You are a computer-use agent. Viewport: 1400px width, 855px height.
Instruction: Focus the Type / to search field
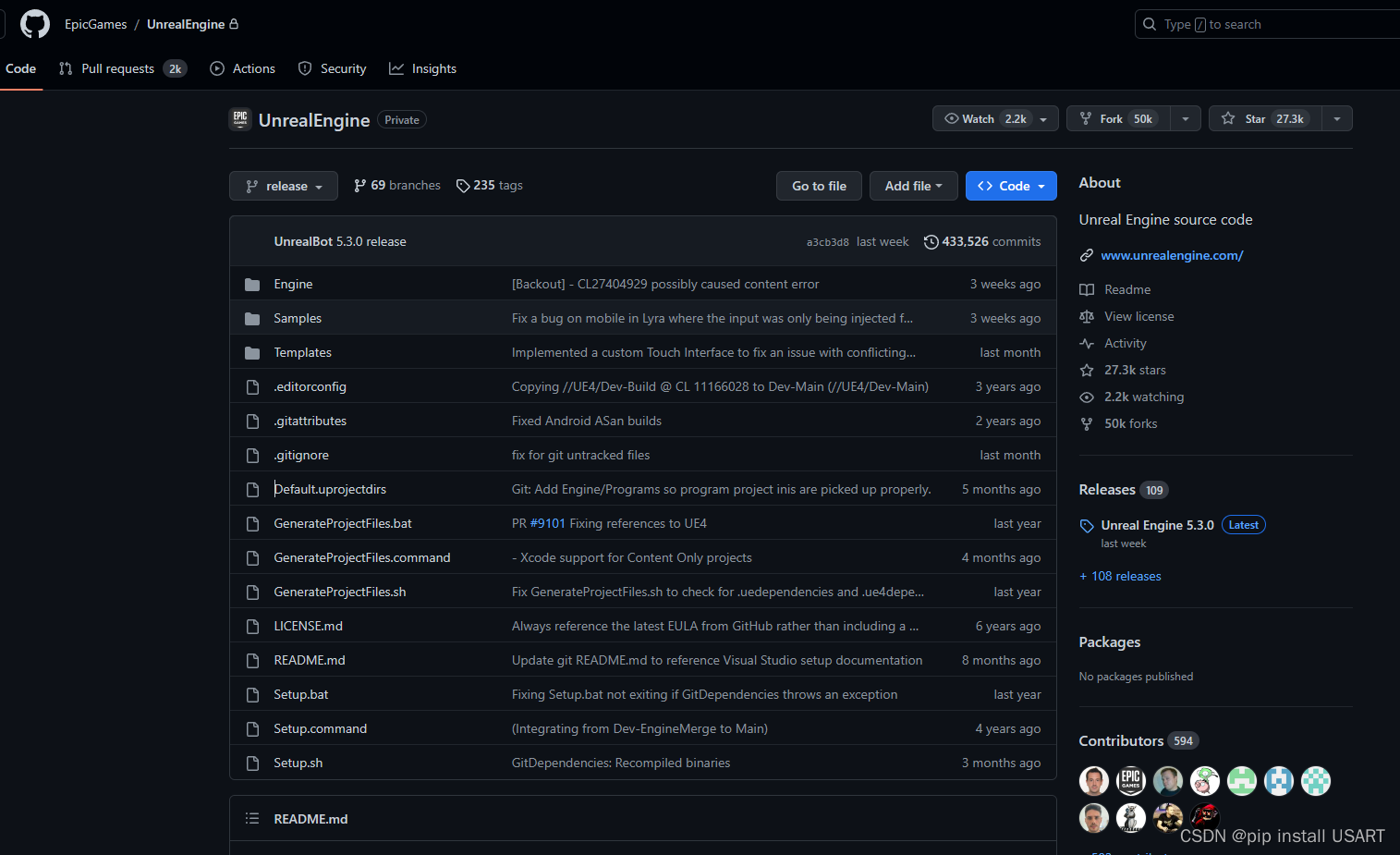(x=1267, y=24)
